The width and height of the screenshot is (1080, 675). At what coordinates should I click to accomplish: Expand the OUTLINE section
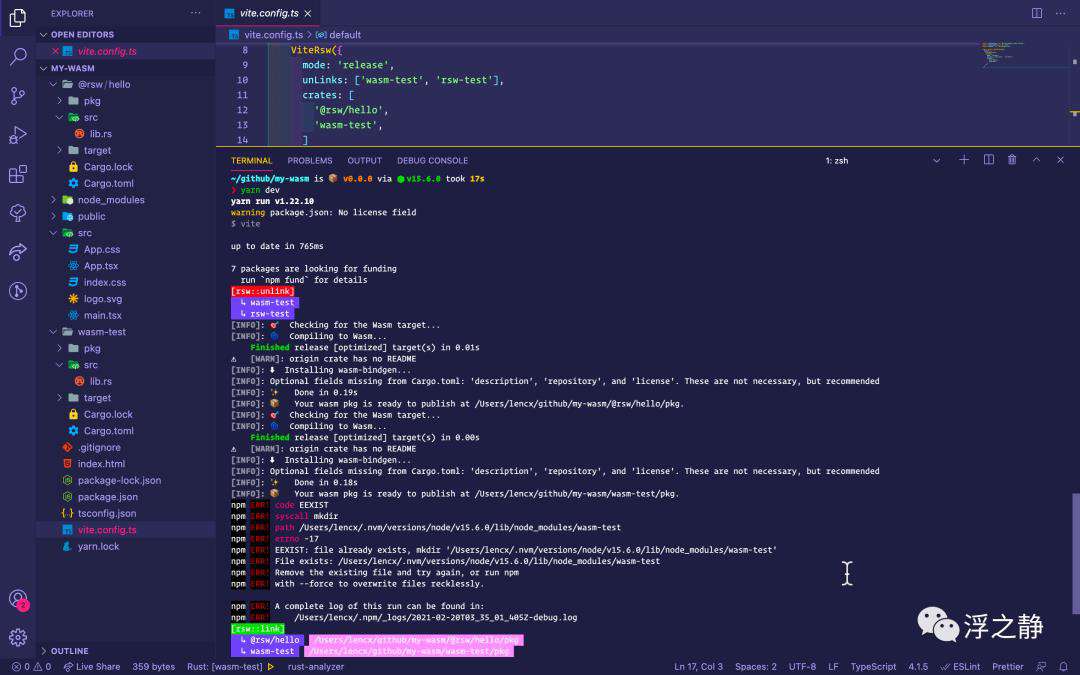point(69,651)
